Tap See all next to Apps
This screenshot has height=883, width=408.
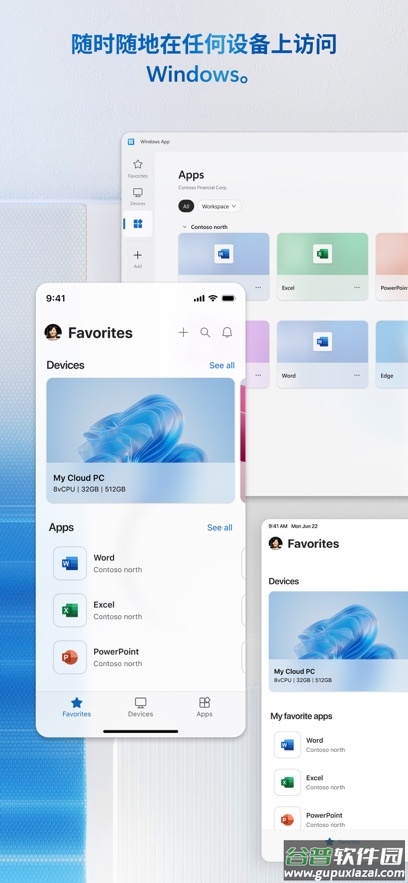tap(219, 528)
